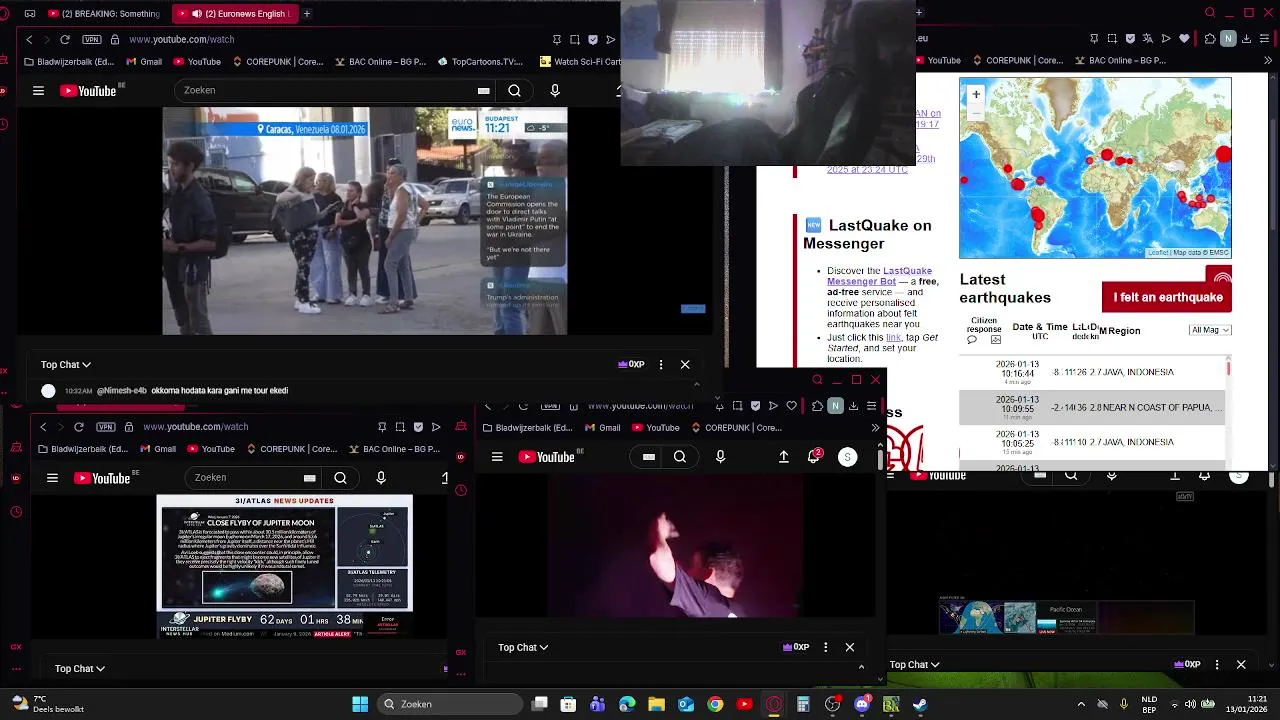Viewport: 1280px width, 720px height.
Task: Open Gmail bookmark in Euronews window
Action: click(x=144, y=61)
